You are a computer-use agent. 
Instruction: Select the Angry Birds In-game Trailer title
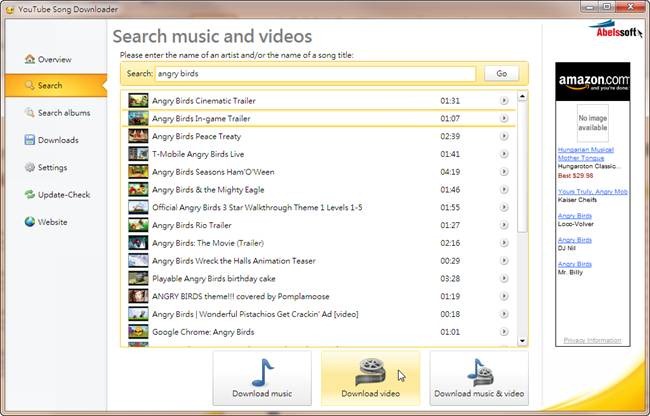(201, 119)
